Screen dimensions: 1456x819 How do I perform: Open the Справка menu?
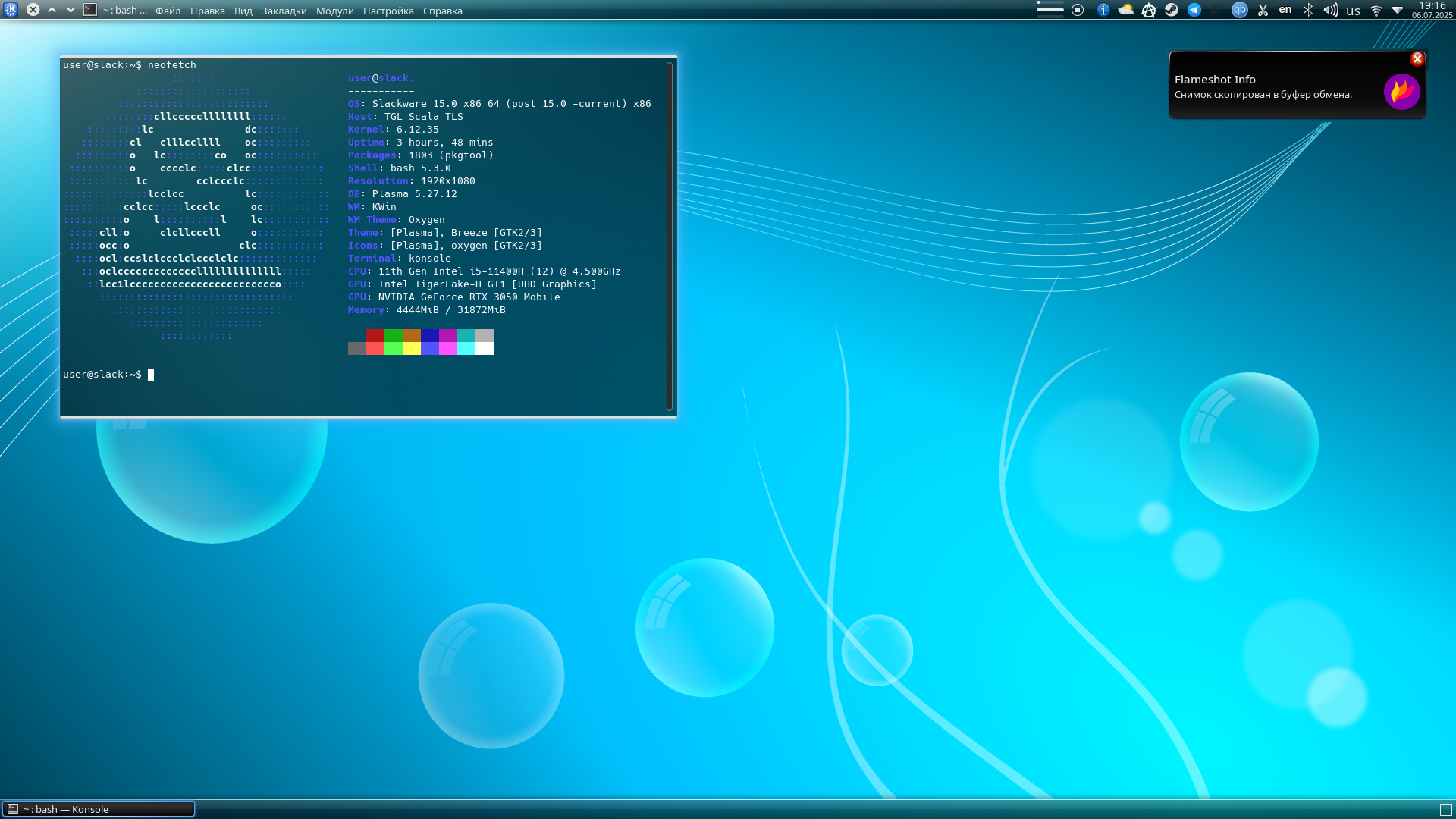point(443,11)
